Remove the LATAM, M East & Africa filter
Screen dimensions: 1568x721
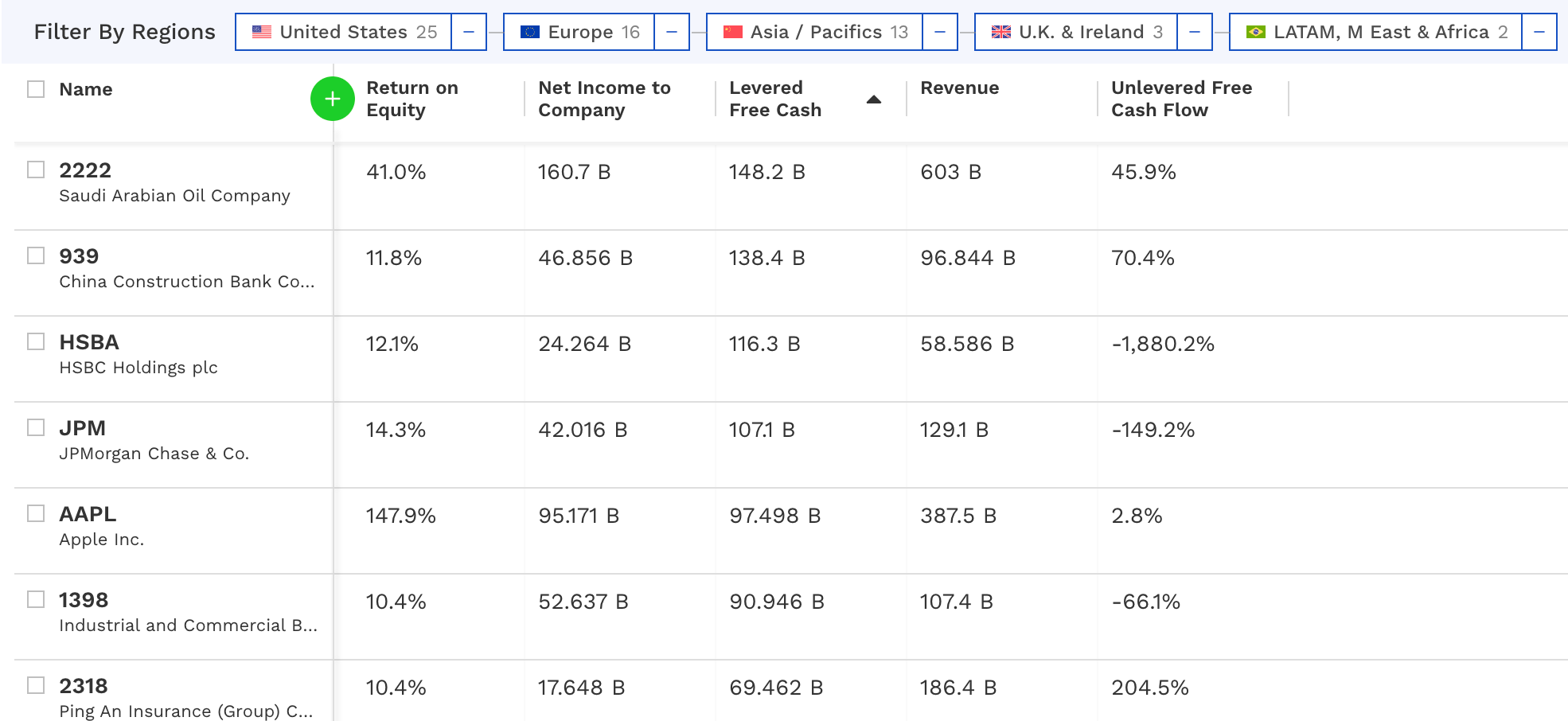click(x=1539, y=32)
